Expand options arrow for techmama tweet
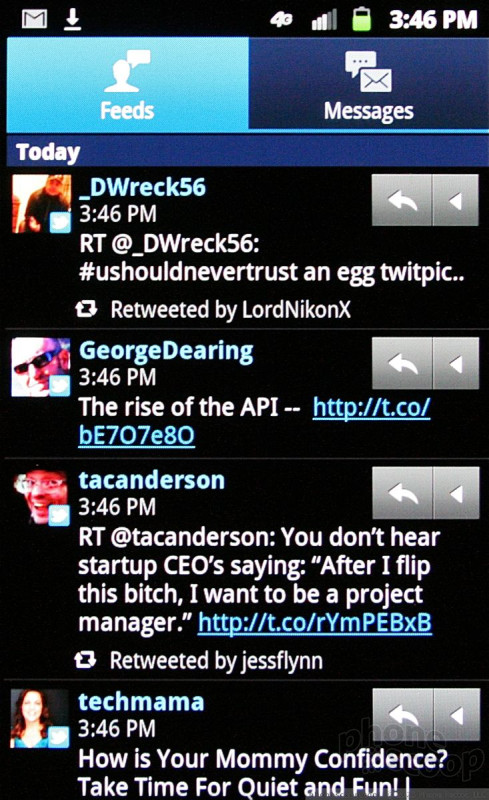 pyautogui.click(x=456, y=714)
